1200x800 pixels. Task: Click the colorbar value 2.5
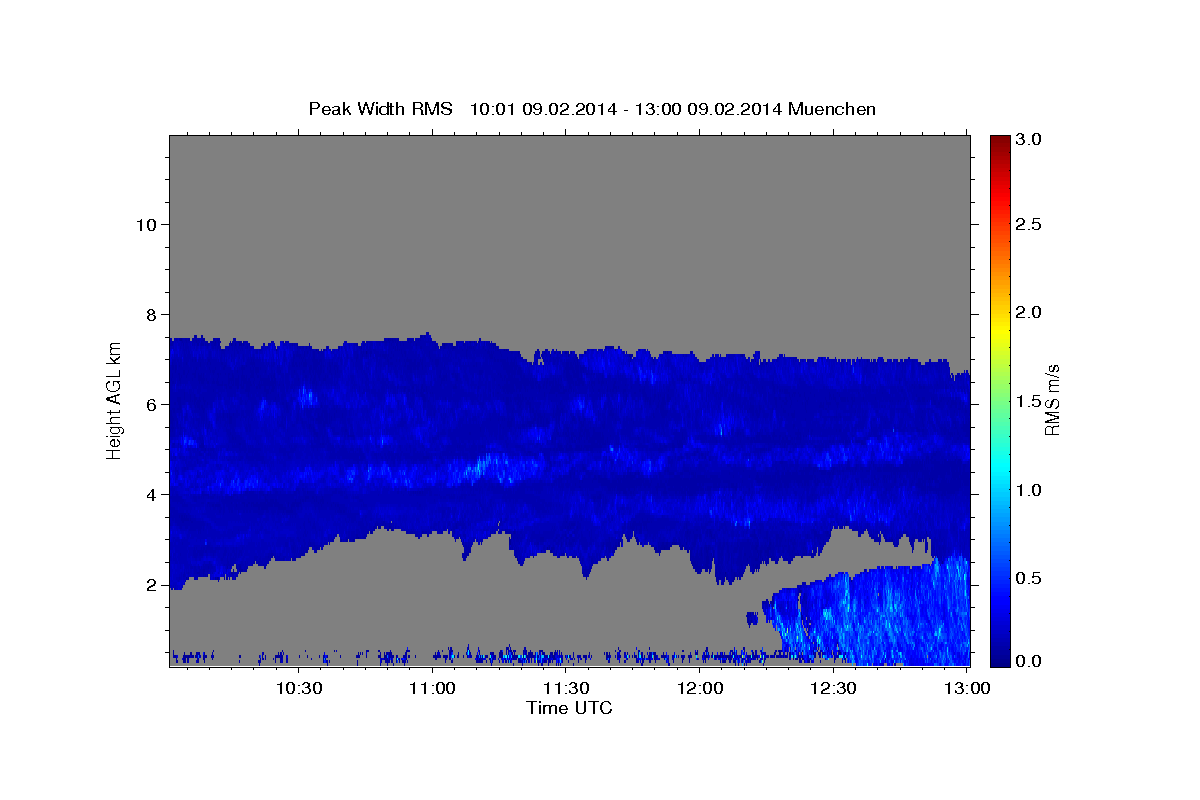[1031, 224]
